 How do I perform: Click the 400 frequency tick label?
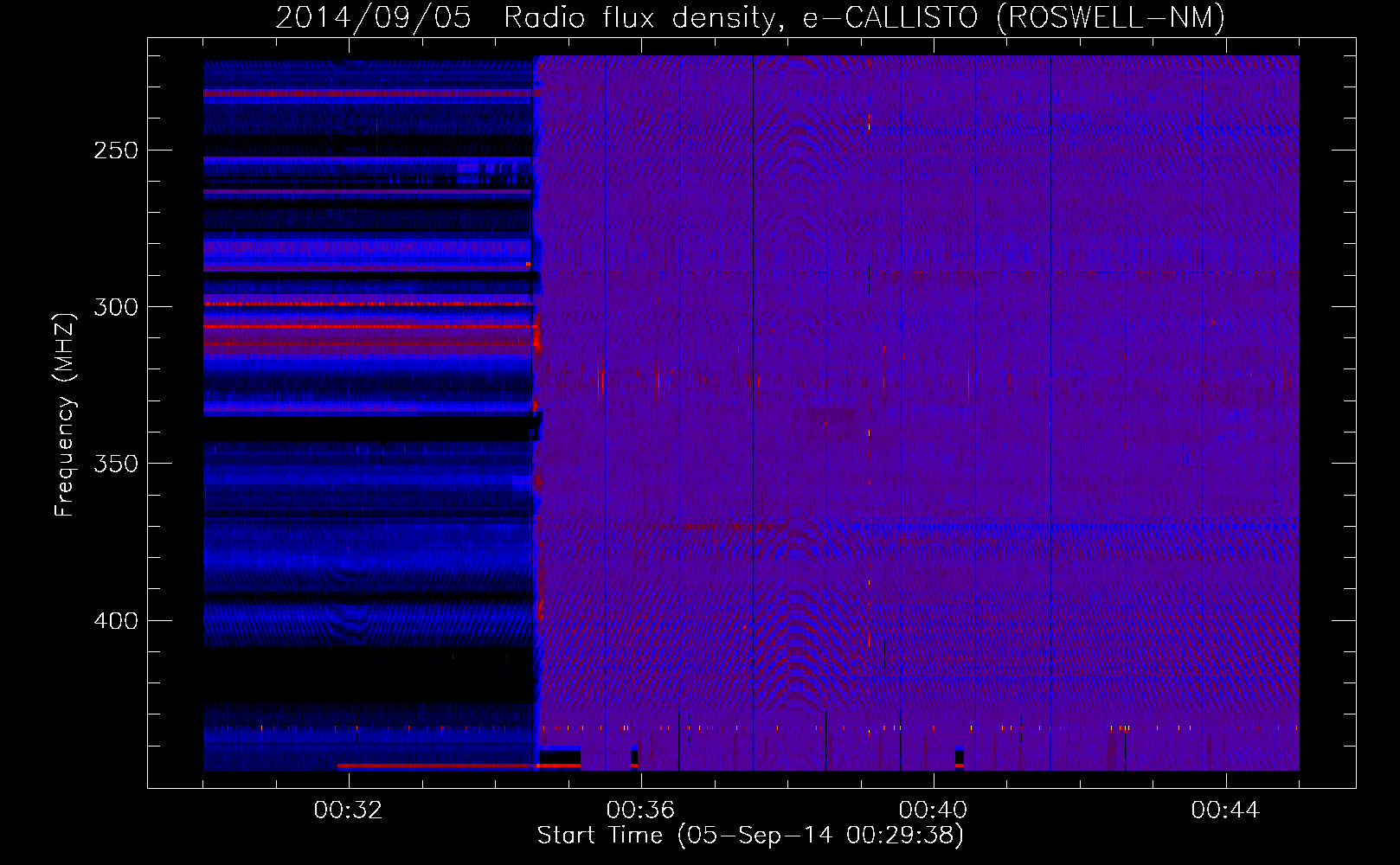pos(116,621)
